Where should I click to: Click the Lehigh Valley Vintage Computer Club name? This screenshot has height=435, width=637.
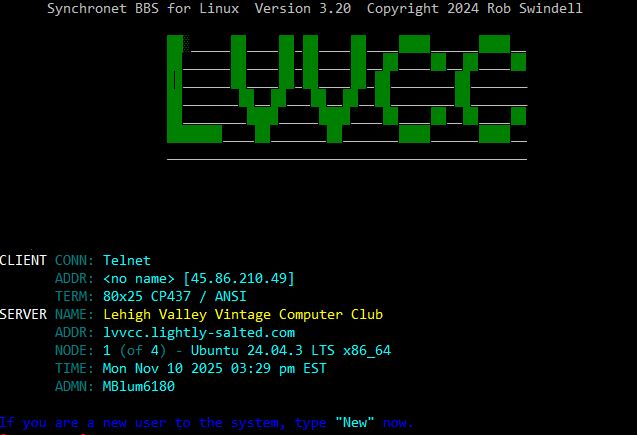[243, 314]
